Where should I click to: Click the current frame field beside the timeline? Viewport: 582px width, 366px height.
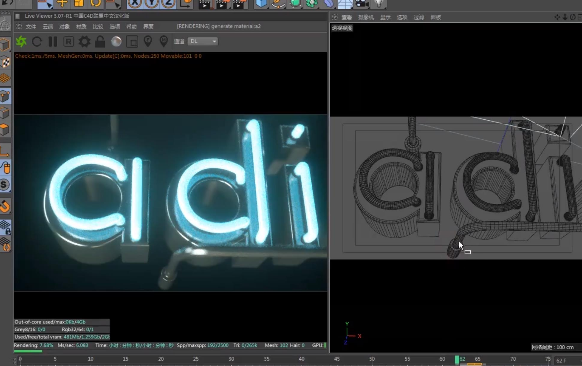click(565, 360)
